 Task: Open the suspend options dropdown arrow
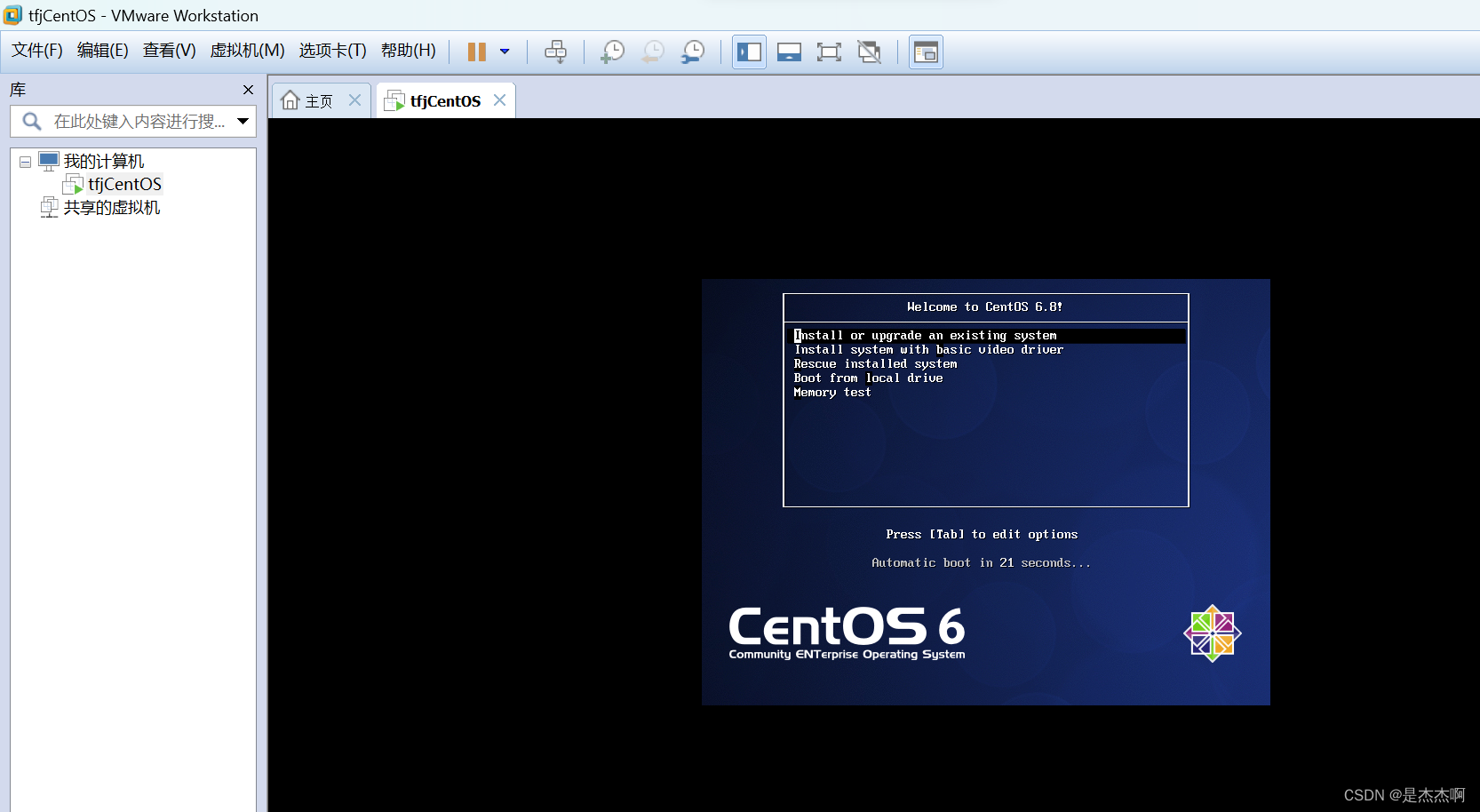504,52
